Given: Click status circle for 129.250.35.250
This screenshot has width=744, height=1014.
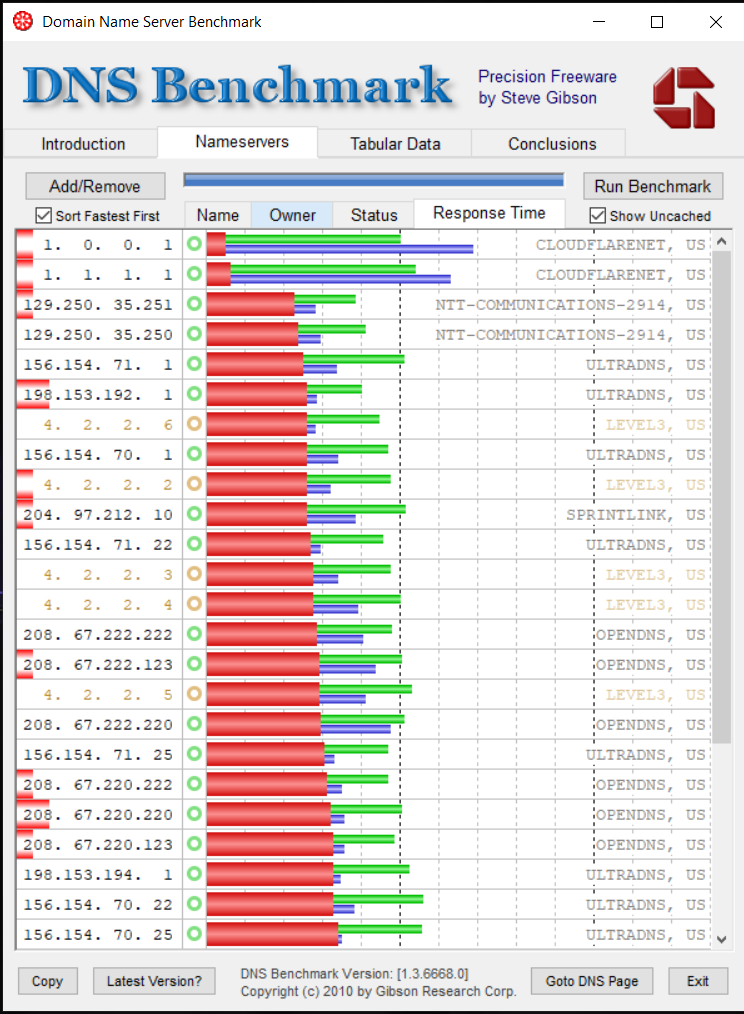Looking at the screenshot, I should (x=194, y=334).
